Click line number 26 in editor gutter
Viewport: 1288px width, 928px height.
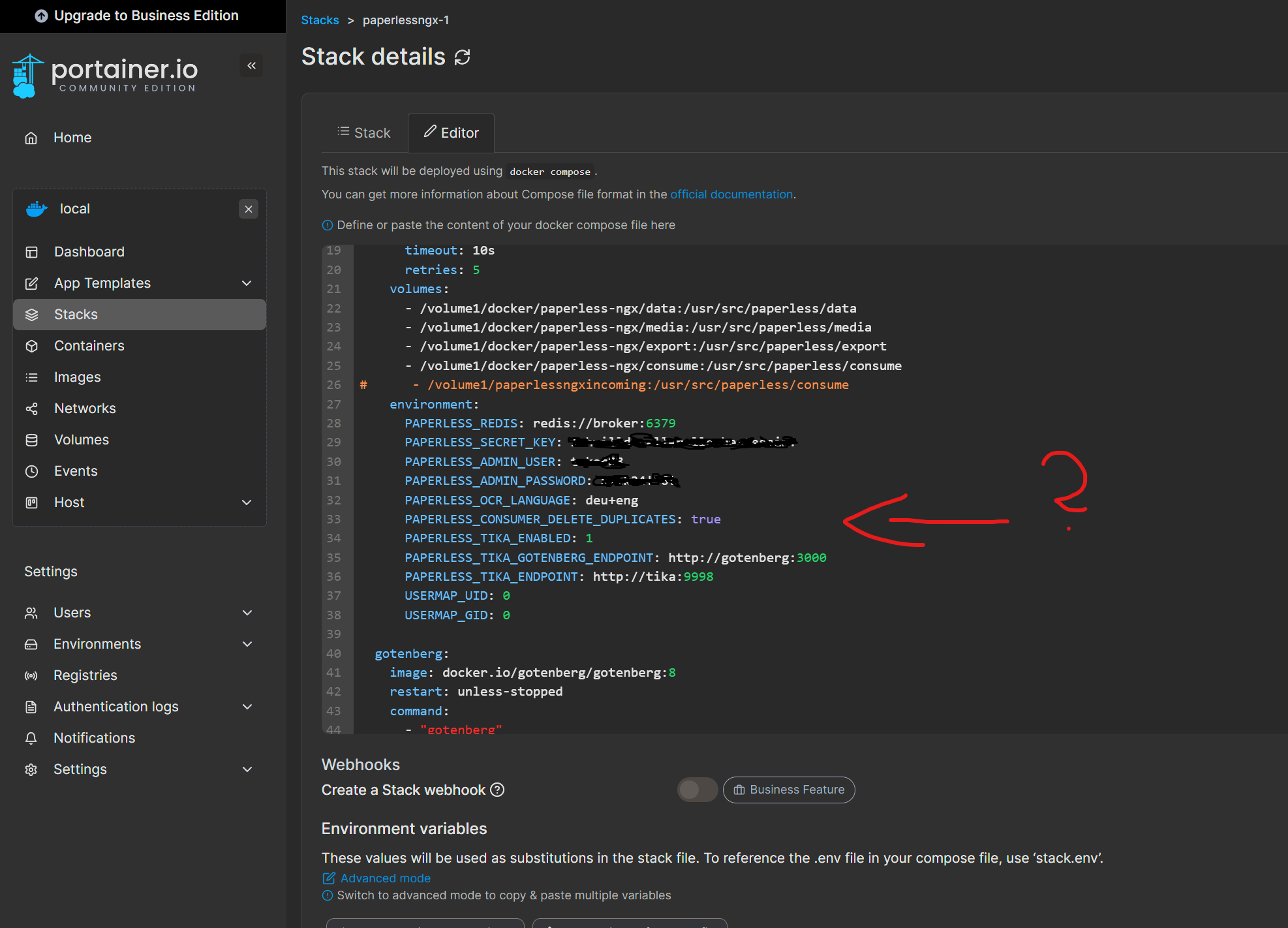(334, 385)
